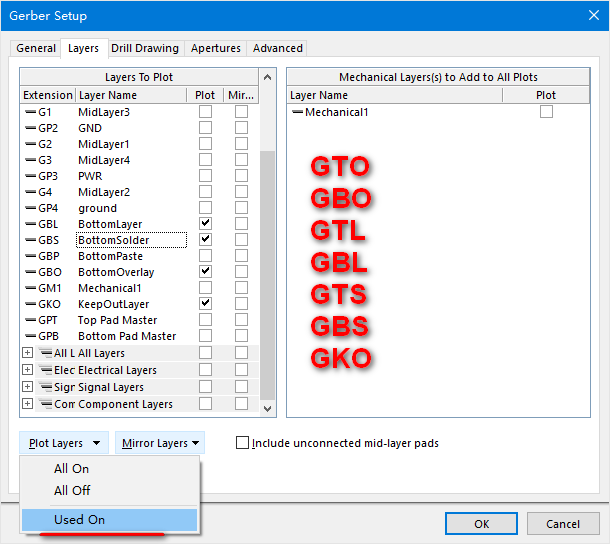Click the layer icon beside the GBL extension
Image resolution: width=610 pixels, height=544 pixels.
point(30,224)
